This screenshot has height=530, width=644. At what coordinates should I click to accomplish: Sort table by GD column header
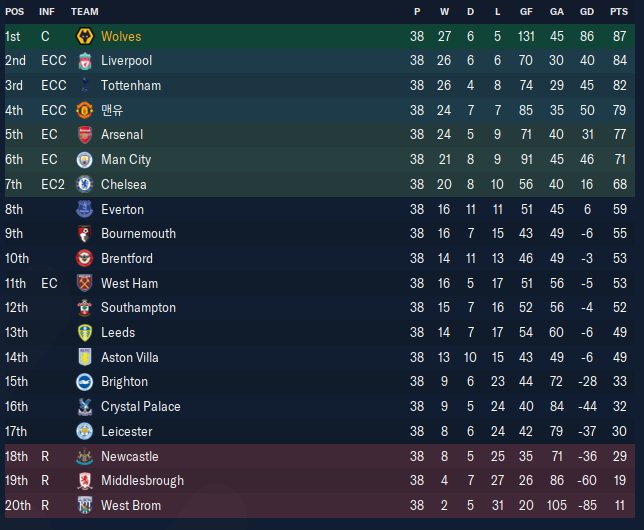coord(588,11)
